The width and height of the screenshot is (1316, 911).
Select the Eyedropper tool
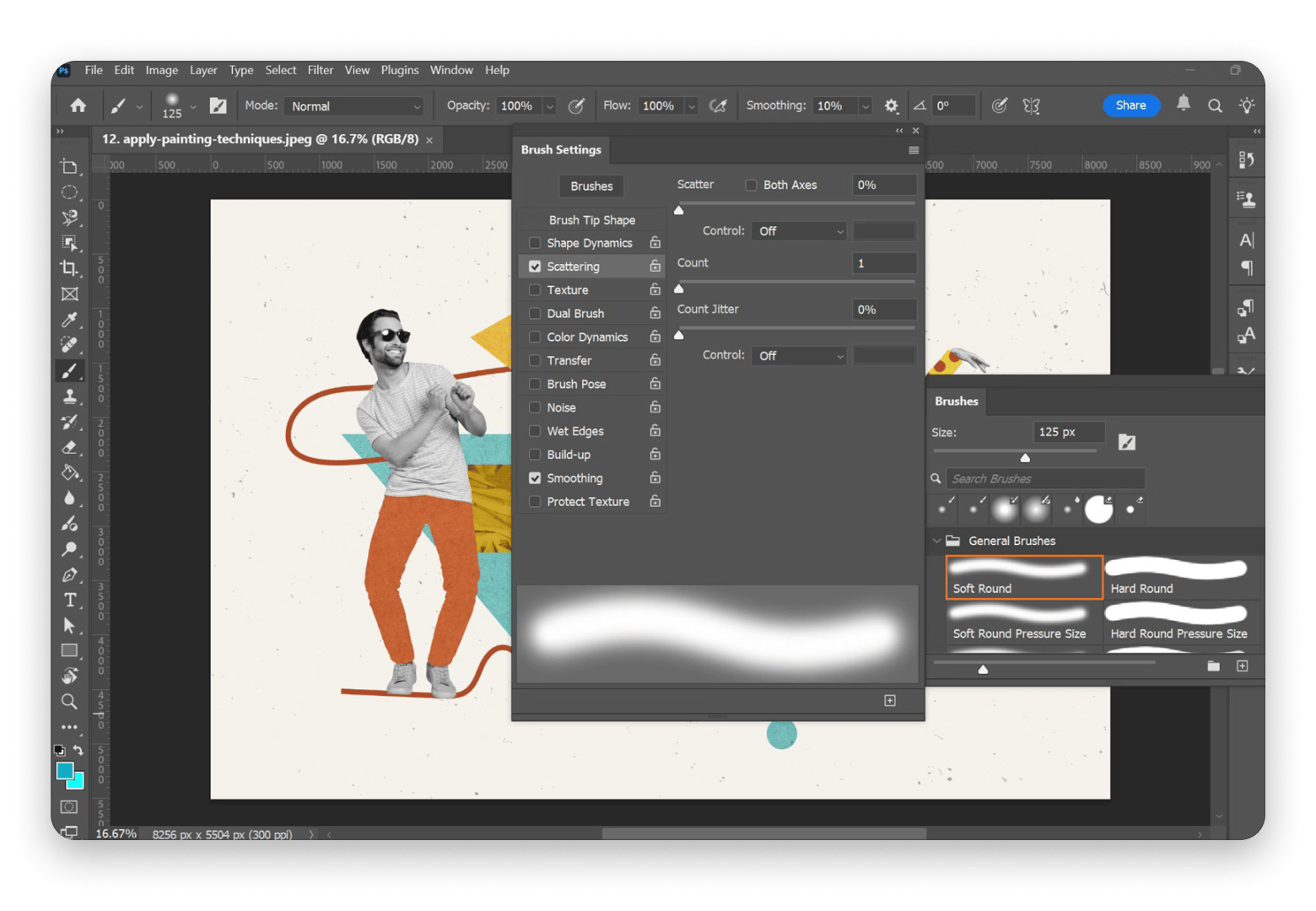point(71,319)
